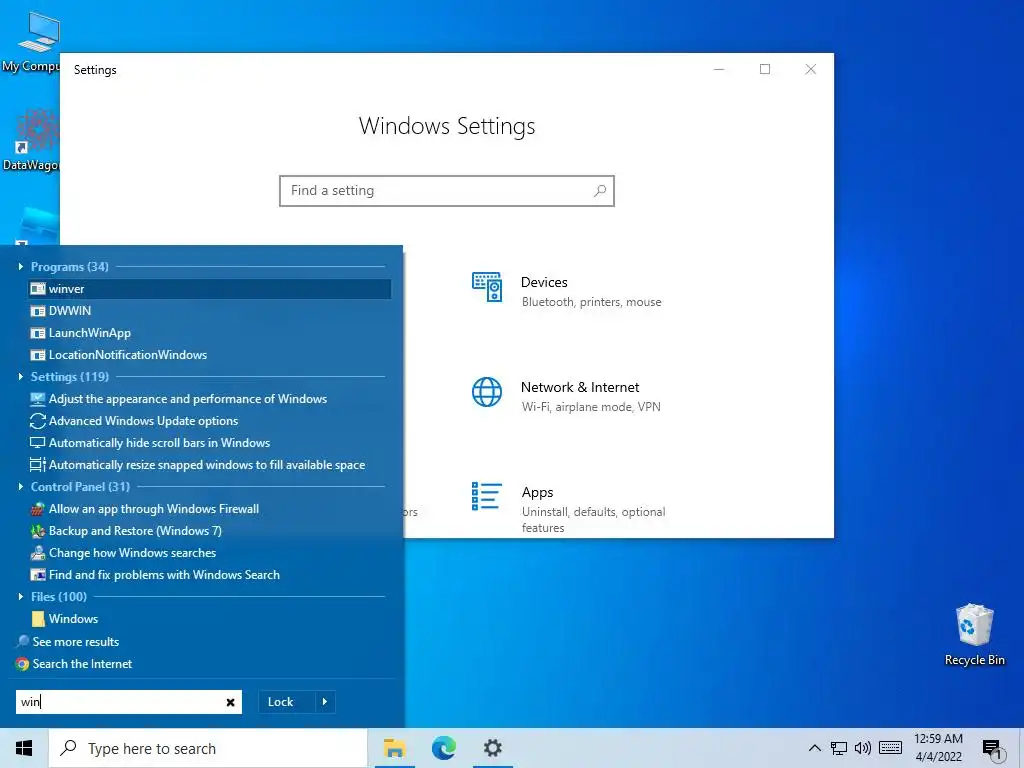
Task: Open Apps settings list icon
Action: [x=487, y=496]
